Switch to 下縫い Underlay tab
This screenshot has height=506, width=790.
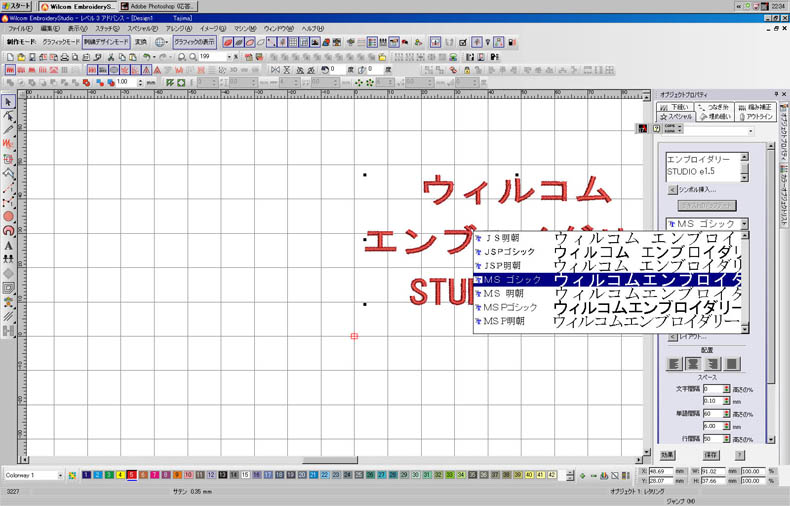coord(675,107)
